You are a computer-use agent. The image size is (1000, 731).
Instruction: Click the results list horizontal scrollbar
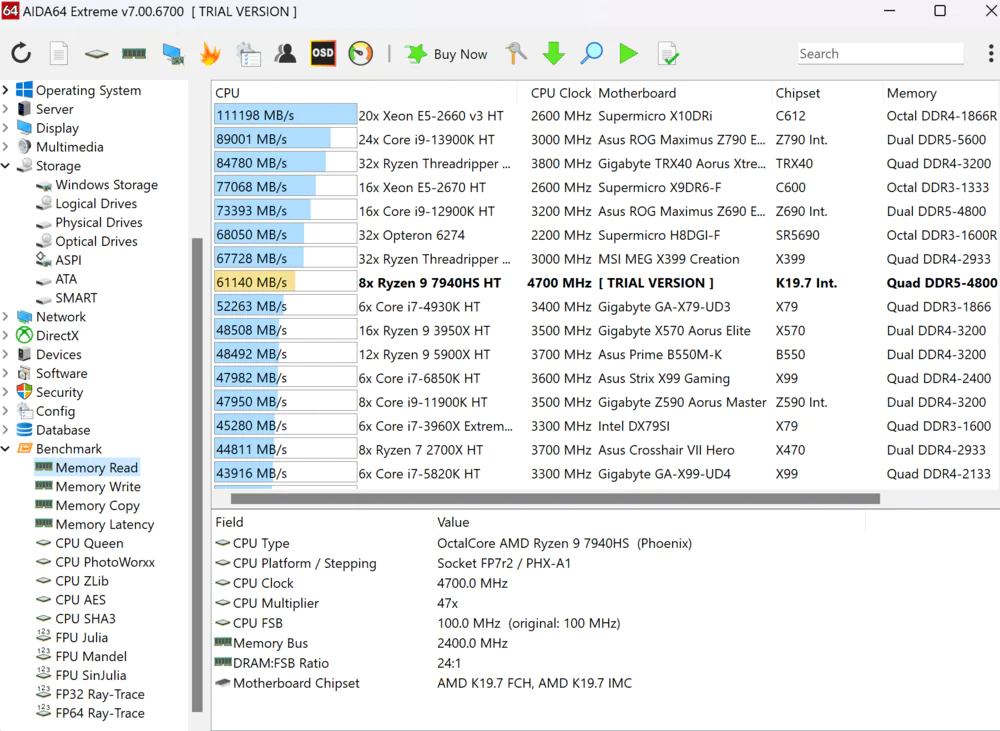pyautogui.click(x=555, y=498)
